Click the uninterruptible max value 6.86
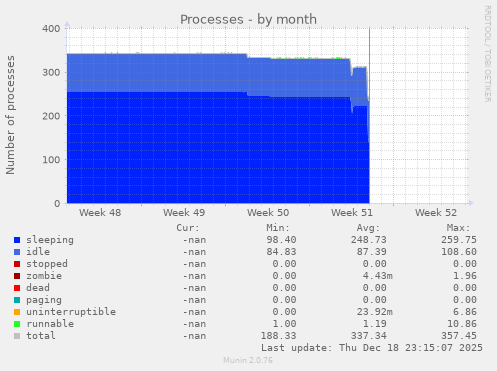Image resolution: width=497 pixels, height=371 pixels. click(x=465, y=312)
